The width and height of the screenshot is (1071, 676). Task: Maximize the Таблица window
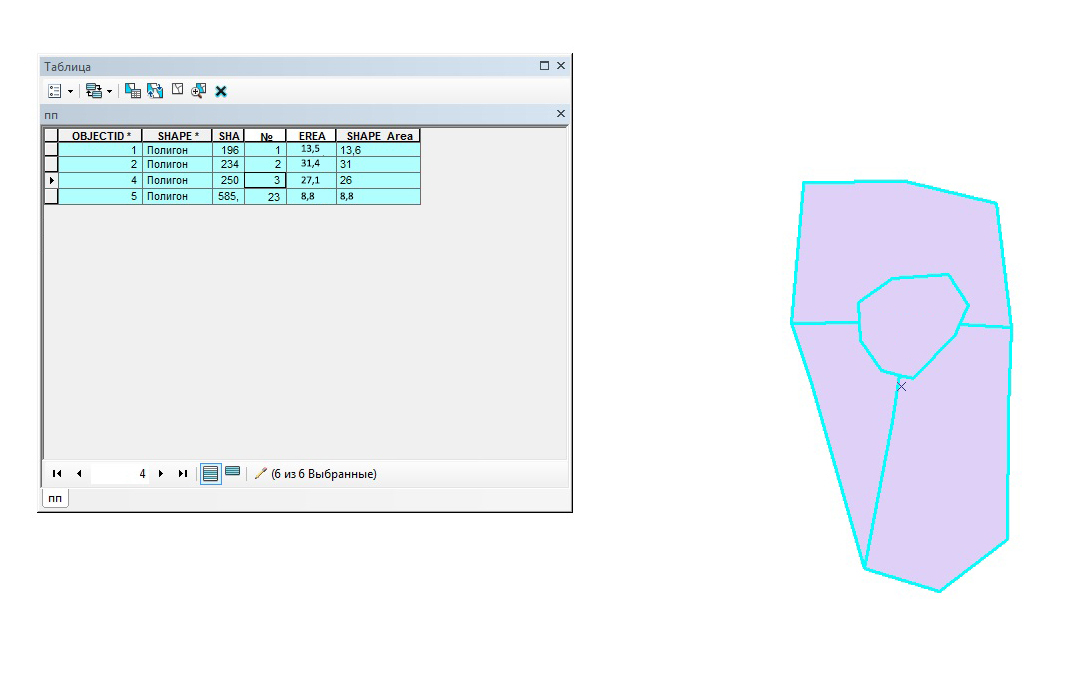pos(544,66)
